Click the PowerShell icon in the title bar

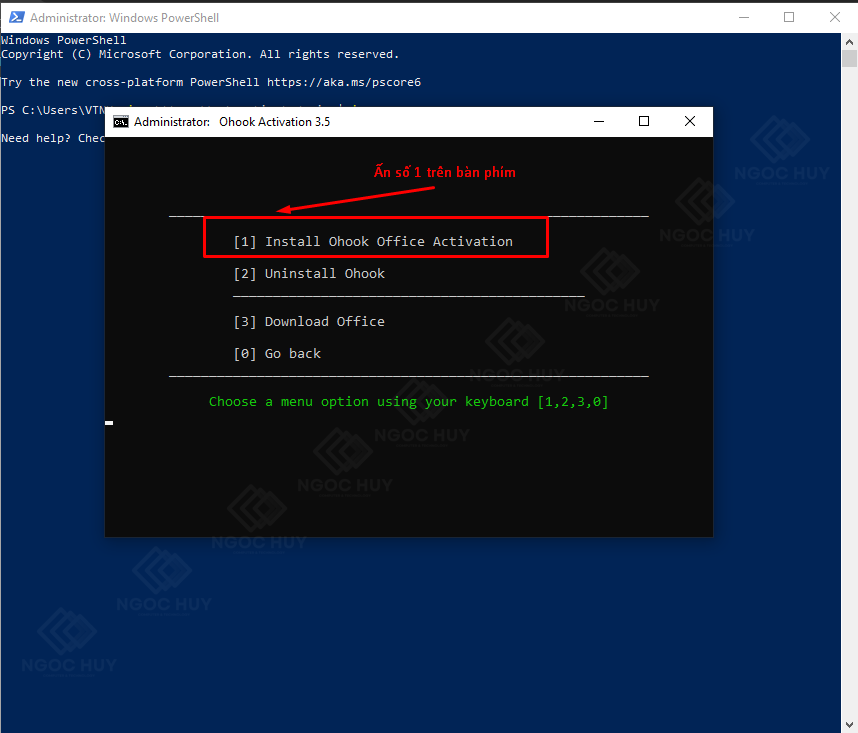16,18
